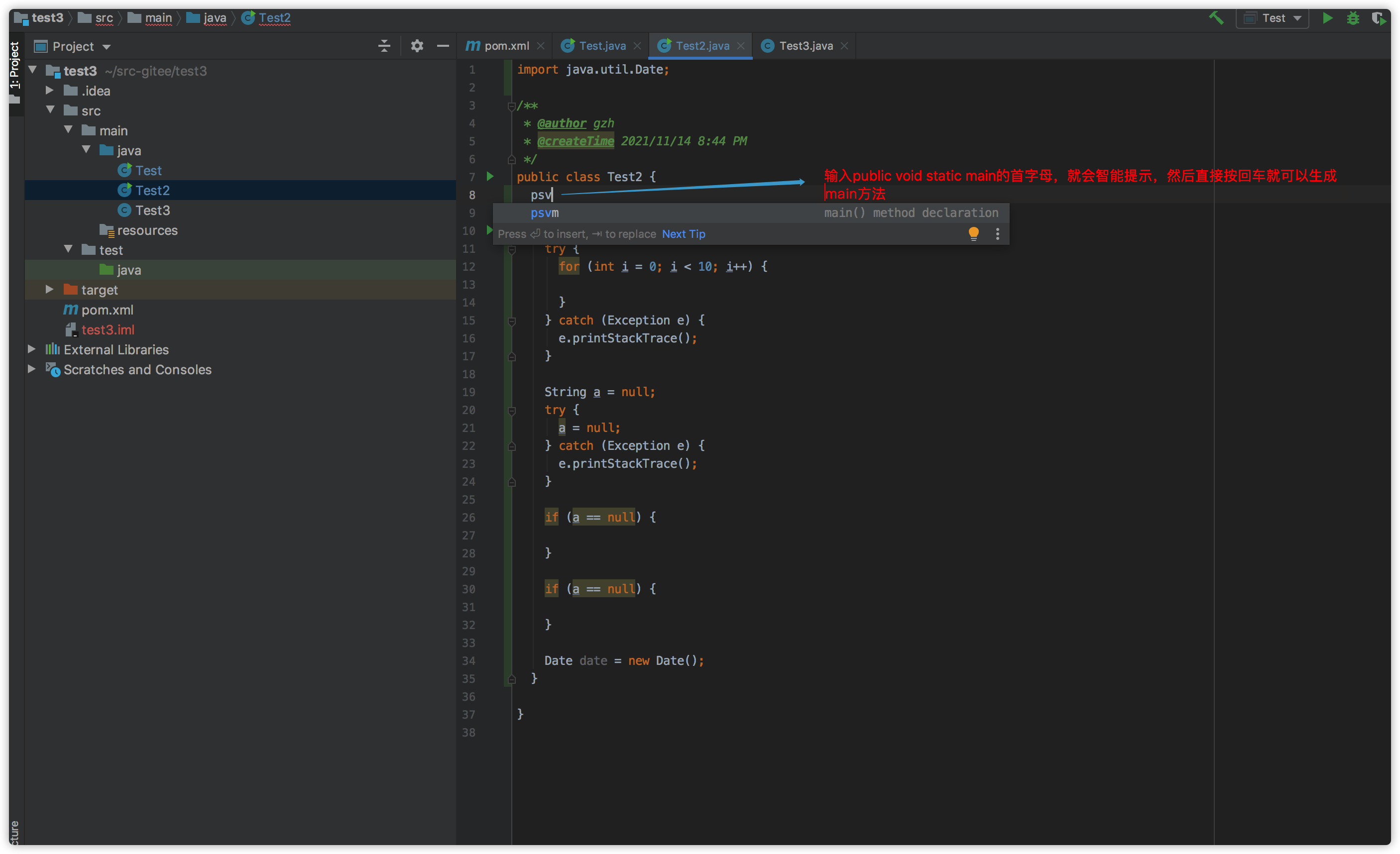Click the lightbulb icon in completion popup
1400x854 pixels.
point(973,233)
